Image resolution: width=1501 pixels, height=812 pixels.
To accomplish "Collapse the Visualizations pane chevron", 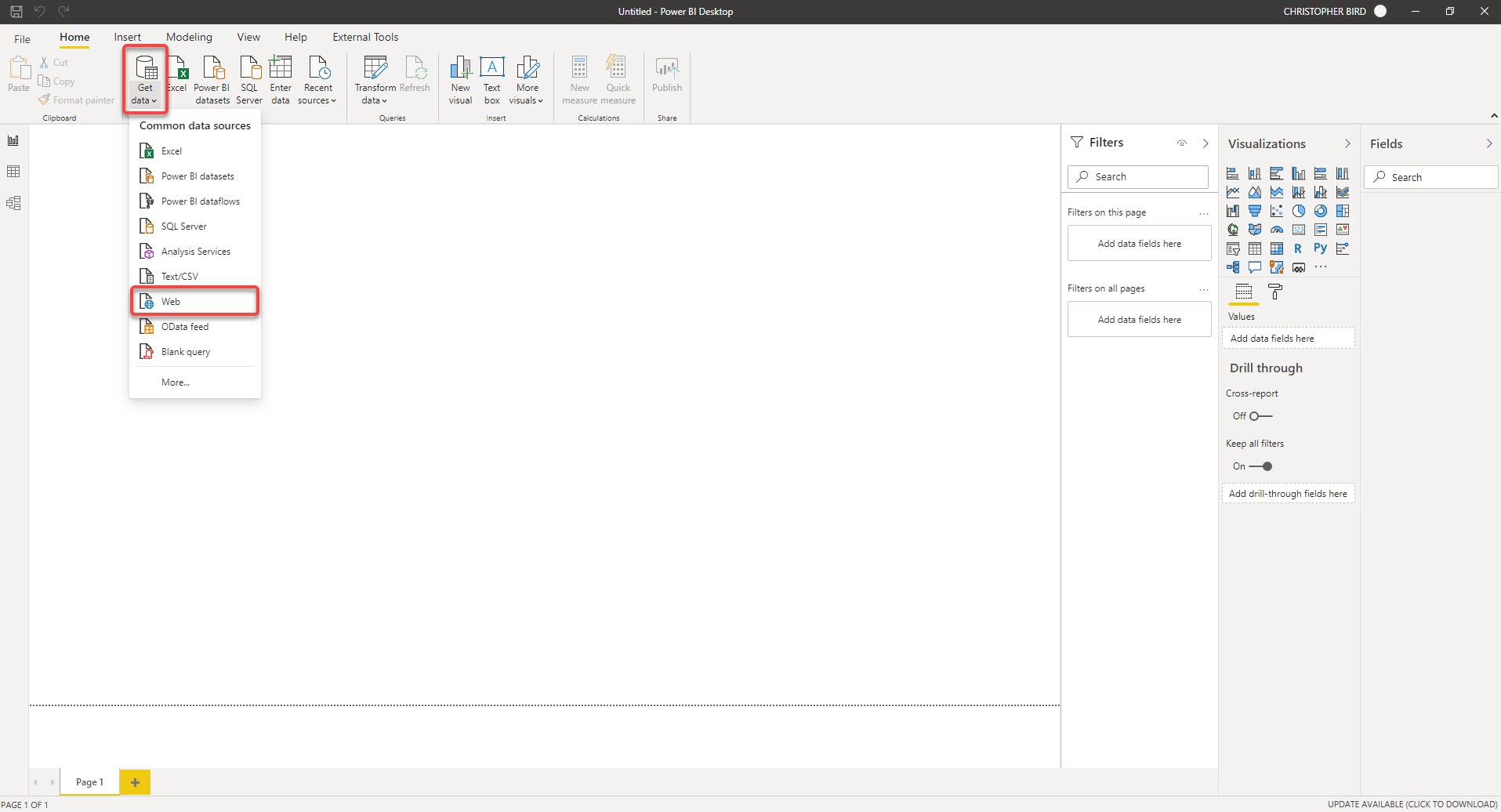I will (x=1347, y=143).
